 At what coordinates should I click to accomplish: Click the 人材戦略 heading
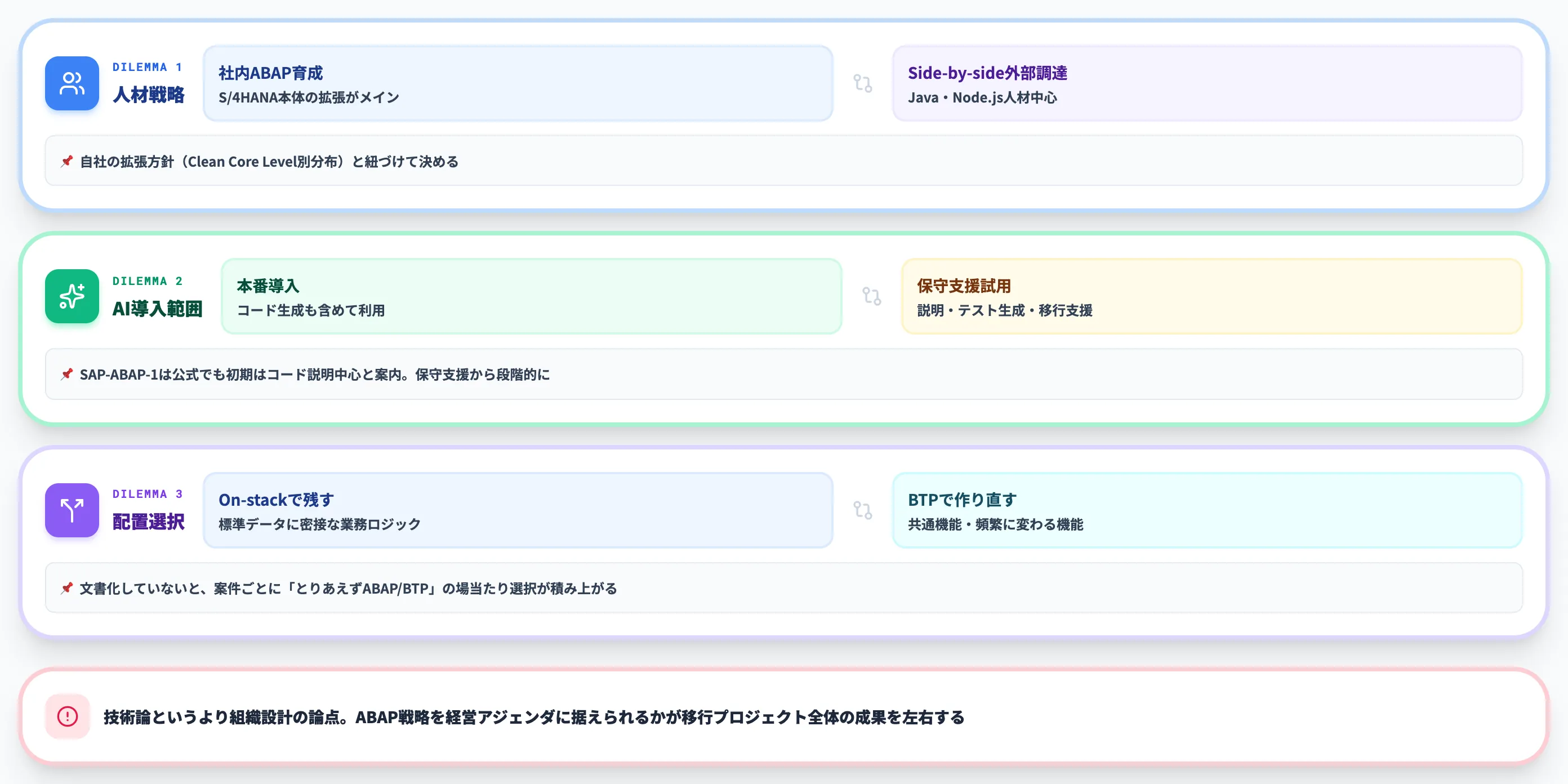(x=149, y=95)
